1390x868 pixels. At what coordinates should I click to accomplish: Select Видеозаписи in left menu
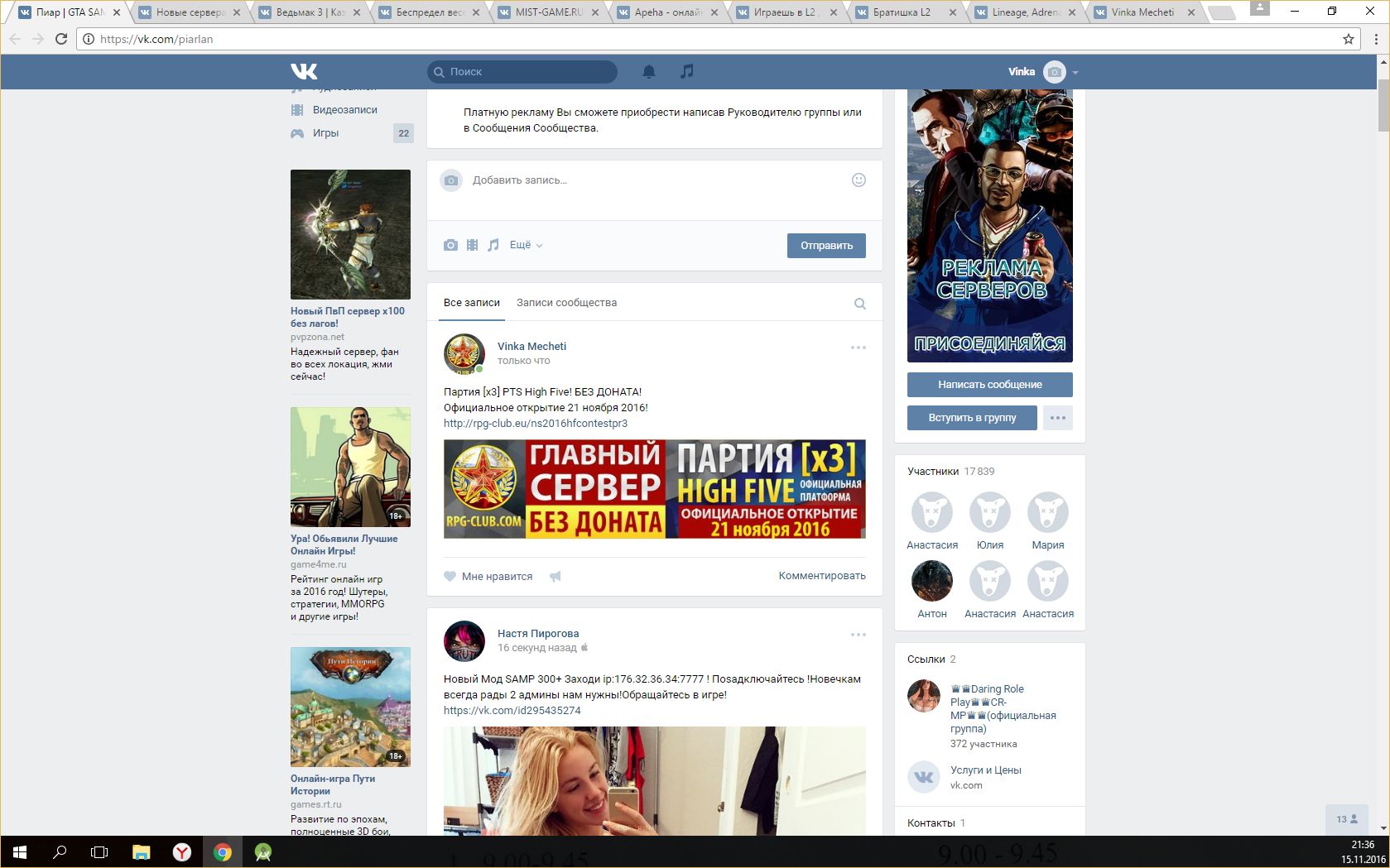tap(344, 110)
